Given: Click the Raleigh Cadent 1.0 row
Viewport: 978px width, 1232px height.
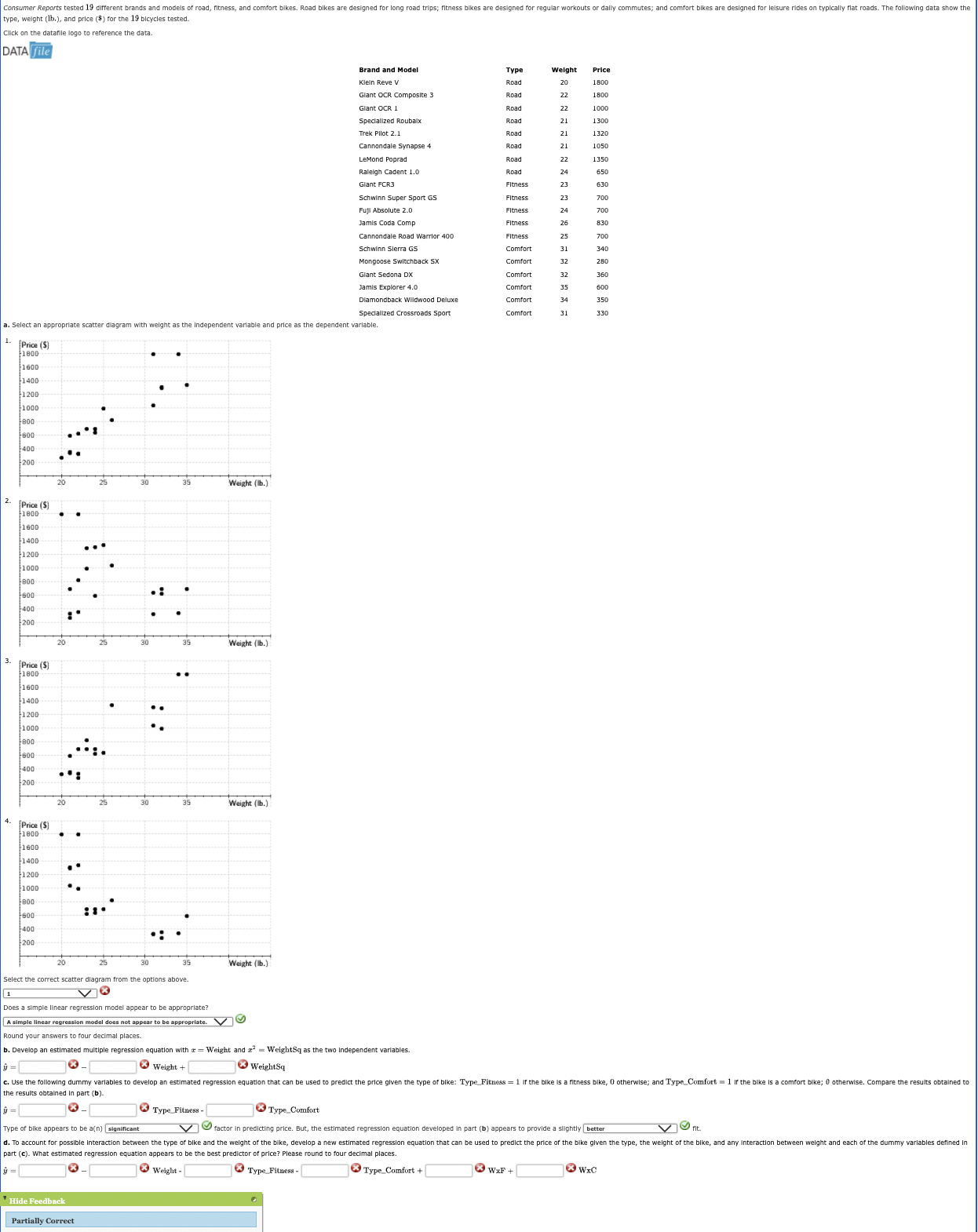Looking at the screenshot, I should 484,172.
